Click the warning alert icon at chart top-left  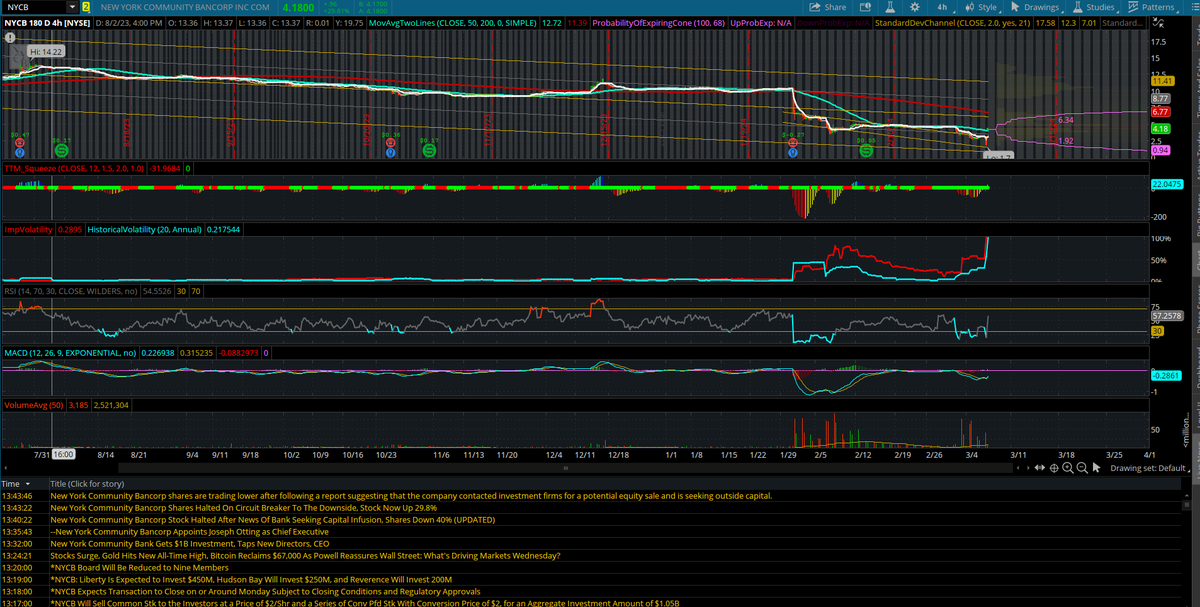click(x=10, y=37)
